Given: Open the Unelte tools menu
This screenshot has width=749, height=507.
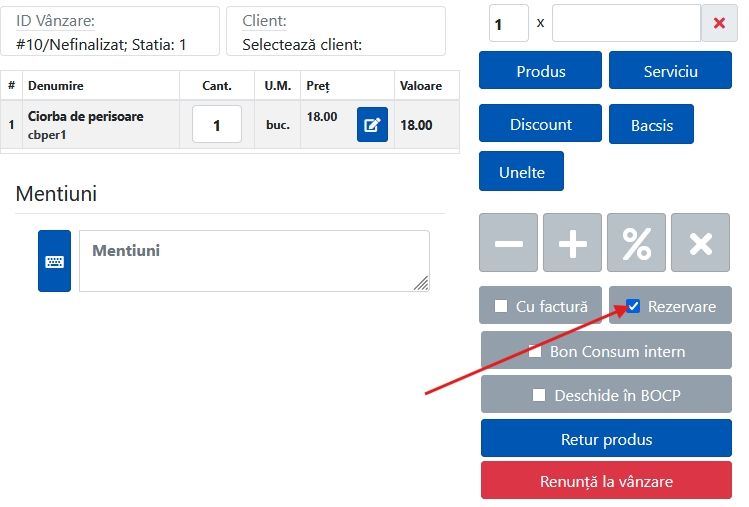Looking at the screenshot, I should click(521, 171).
